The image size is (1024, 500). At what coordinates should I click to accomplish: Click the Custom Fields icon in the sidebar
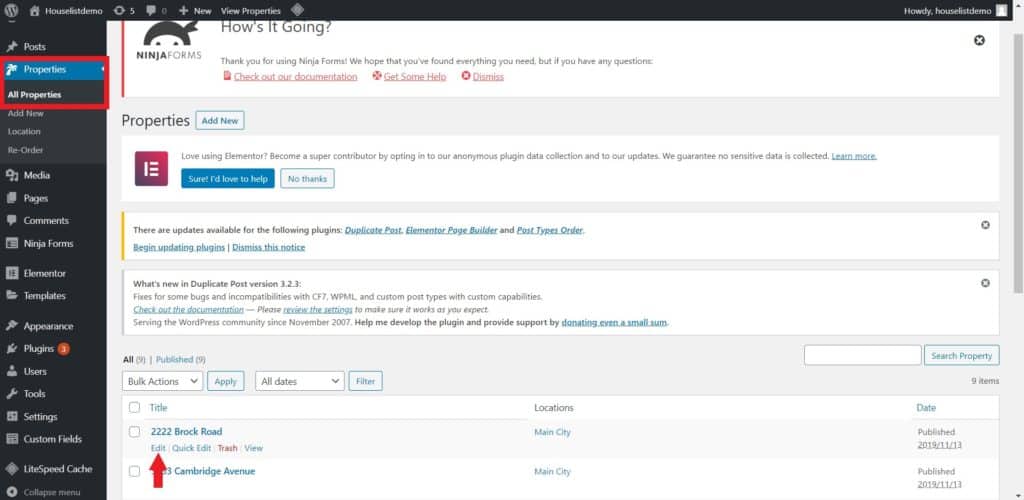click(11, 439)
